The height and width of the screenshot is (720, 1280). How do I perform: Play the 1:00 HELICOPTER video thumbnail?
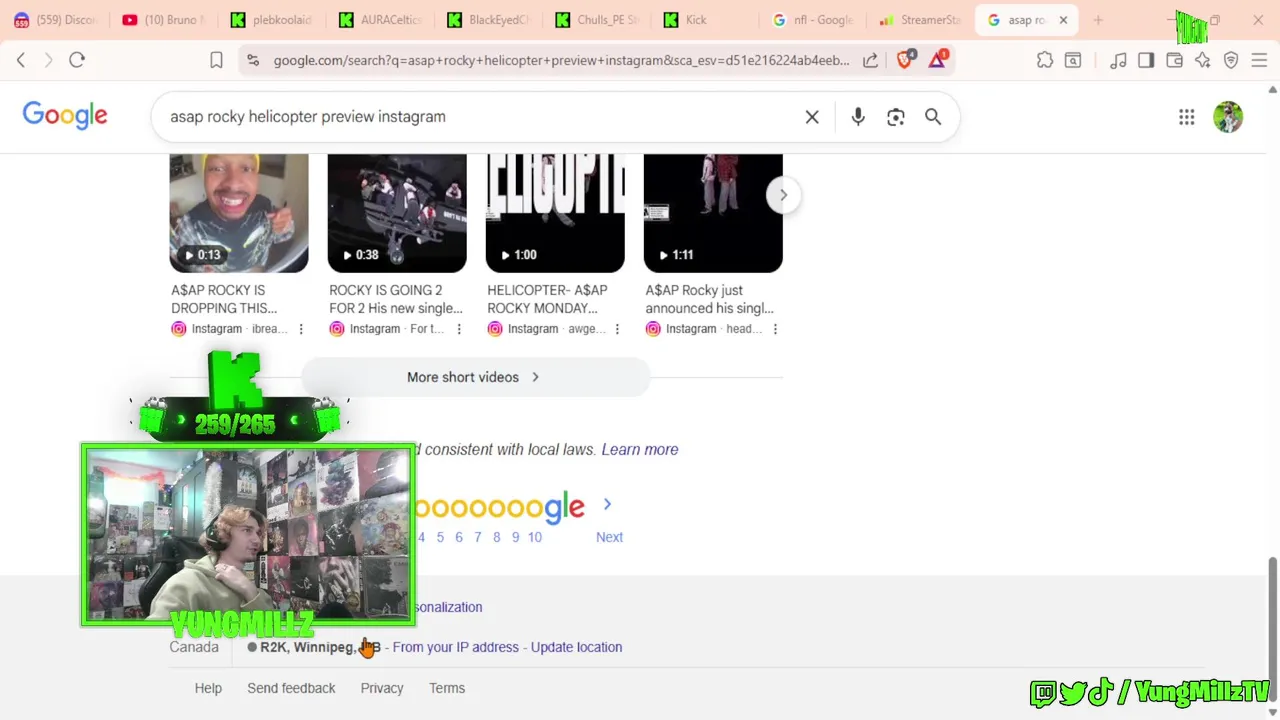tap(555, 213)
